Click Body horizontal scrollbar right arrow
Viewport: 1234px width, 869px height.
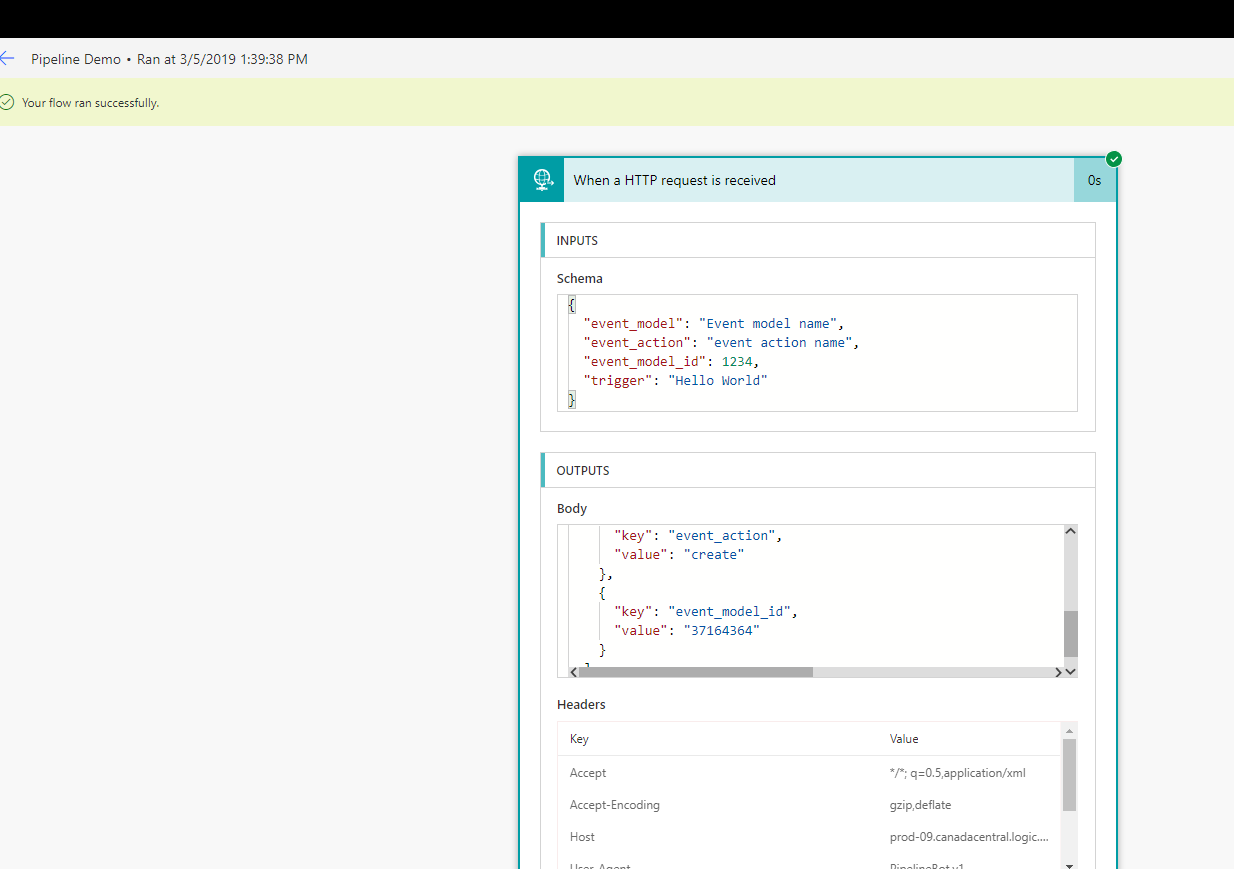[1058, 672]
